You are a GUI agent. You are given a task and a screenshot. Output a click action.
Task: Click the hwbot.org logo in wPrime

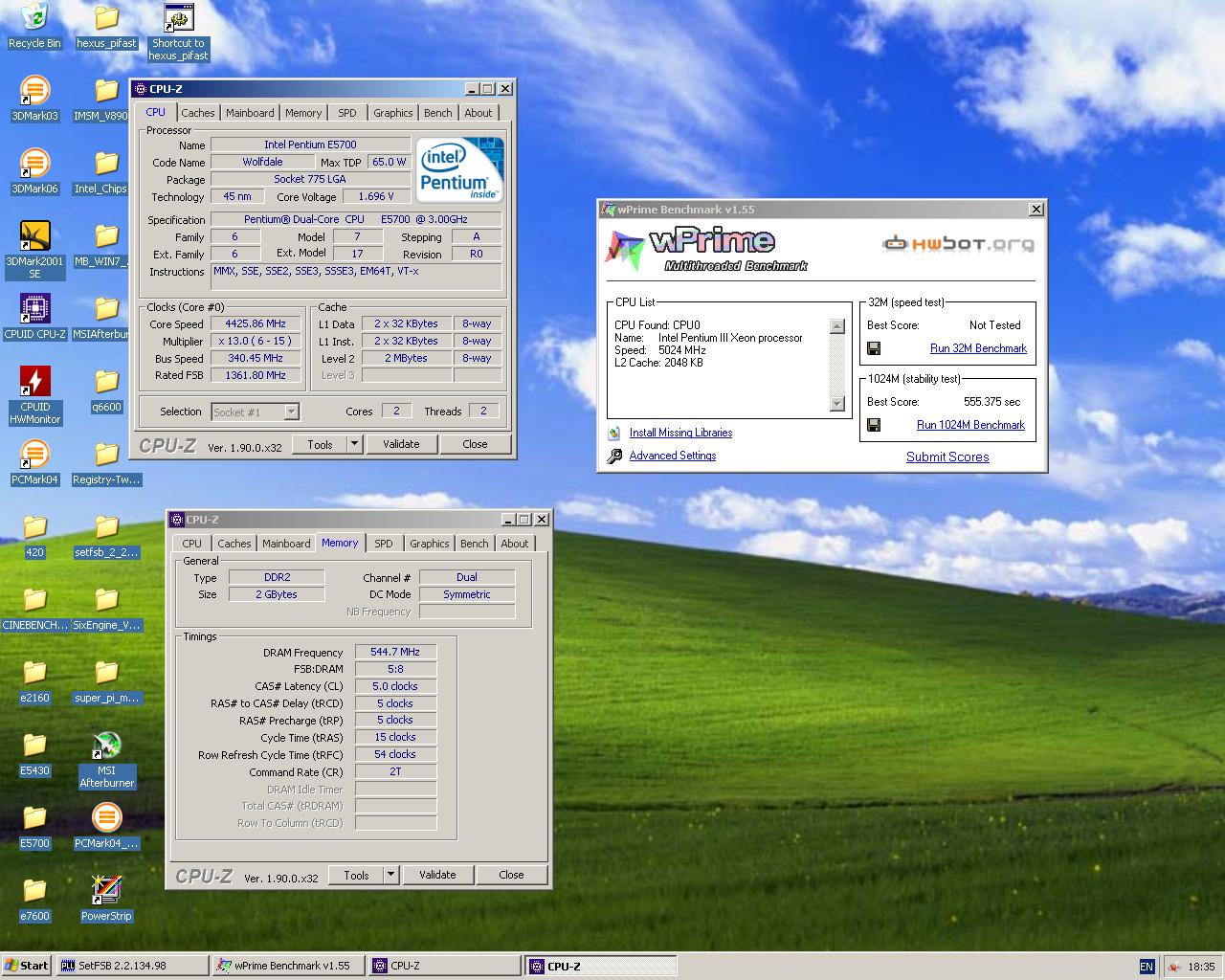[958, 244]
